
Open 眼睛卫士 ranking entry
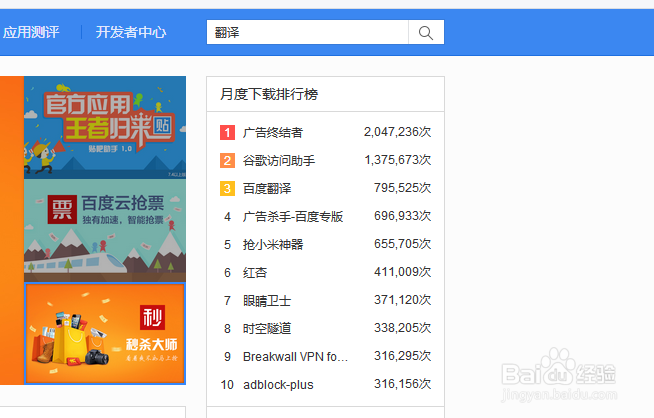[267, 301]
